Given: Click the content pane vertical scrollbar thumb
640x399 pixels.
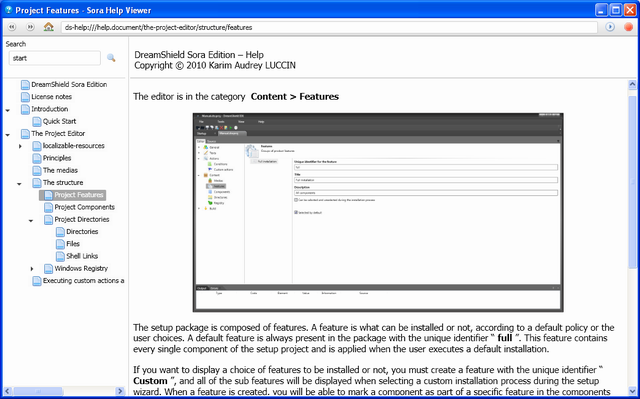Looking at the screenshot, I should point(632,182).
